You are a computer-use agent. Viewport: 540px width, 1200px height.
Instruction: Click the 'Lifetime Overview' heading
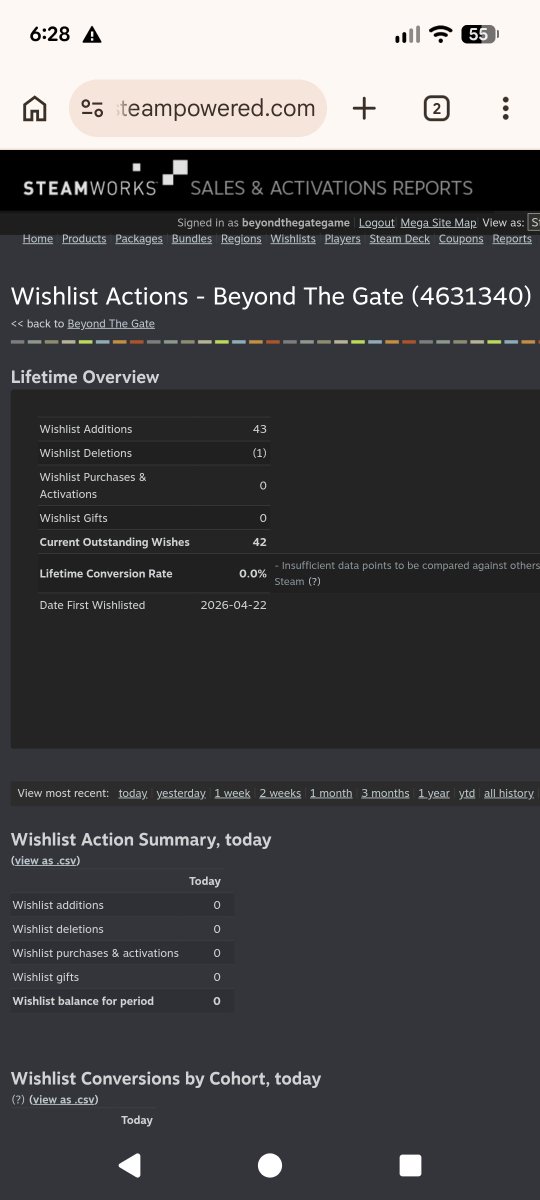click(x=85, y=377)
